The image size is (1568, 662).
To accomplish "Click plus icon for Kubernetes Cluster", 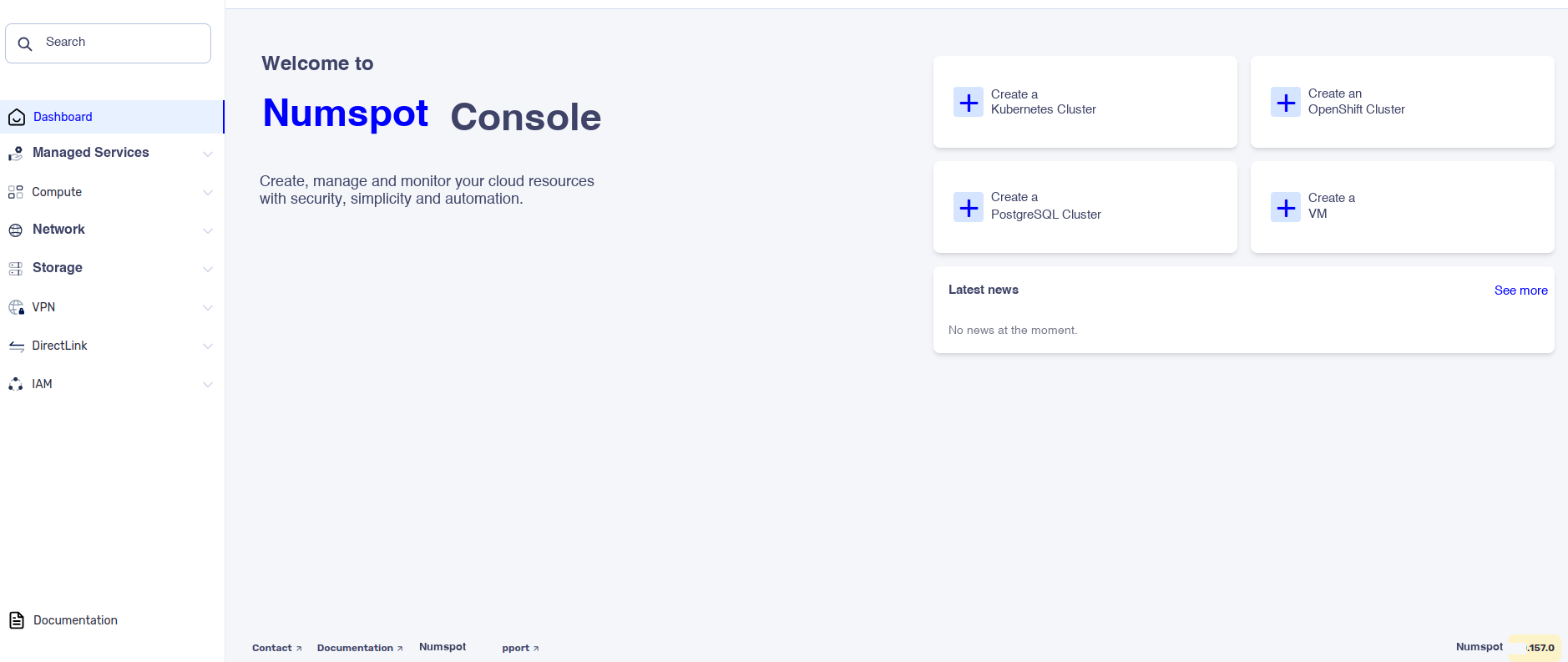I will click(x=969, y=102).
